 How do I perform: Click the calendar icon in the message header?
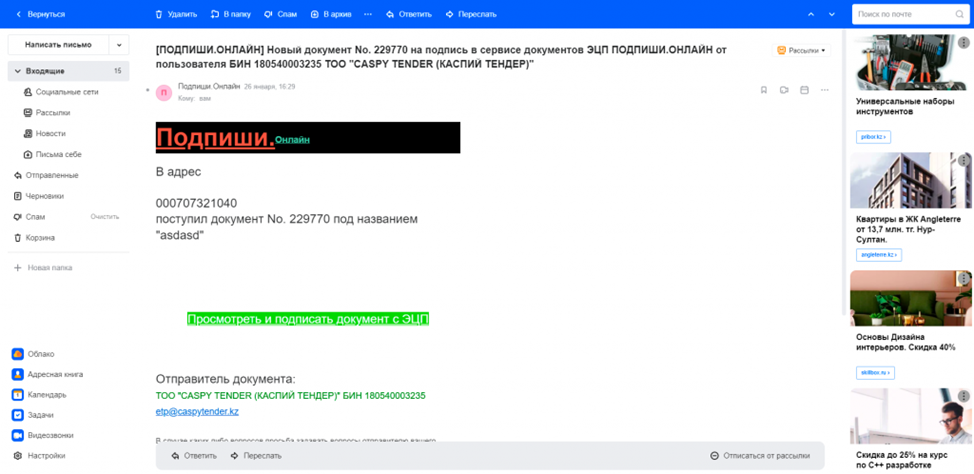[804, 90]
